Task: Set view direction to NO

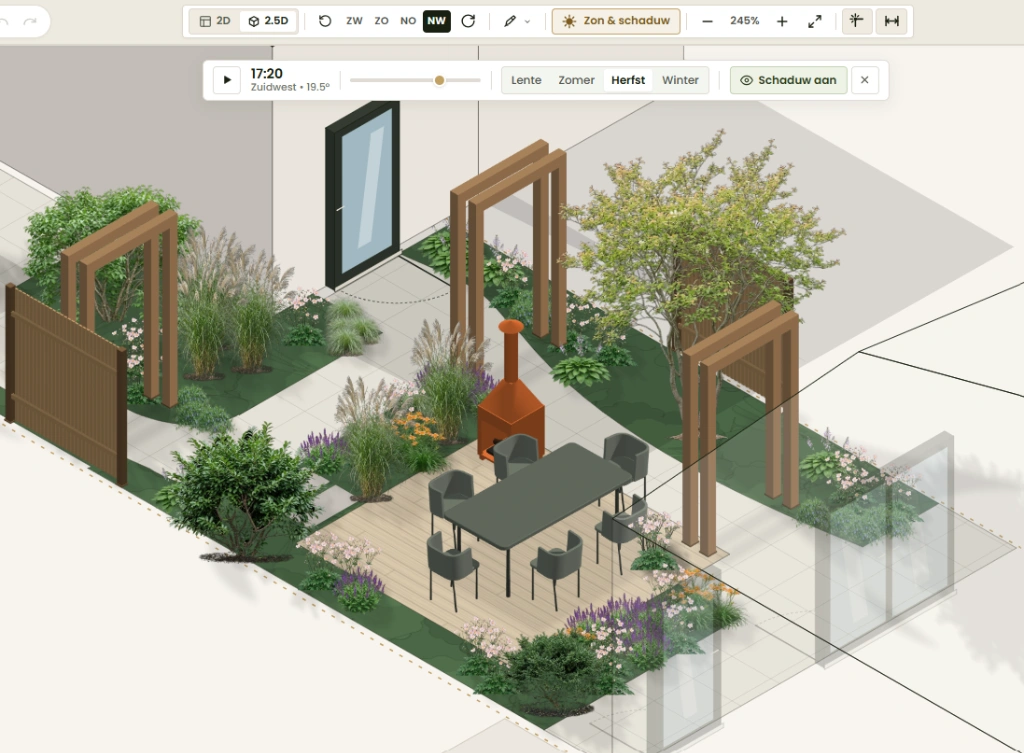Action: (408, 21)
